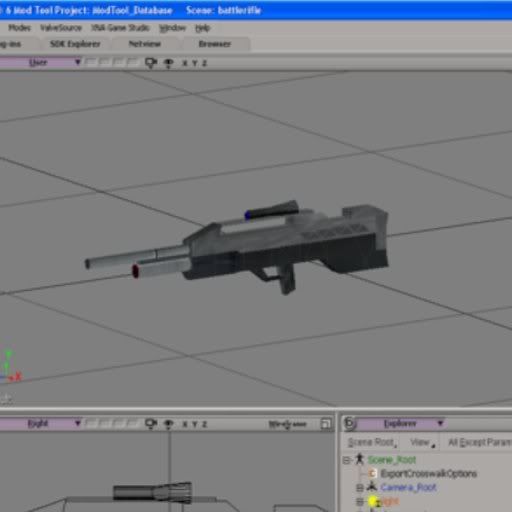This screenshot has width=512, height=512.
Task: Toggle the Z axis button in the Right viewport toolbar
Action: pos(204,424)
